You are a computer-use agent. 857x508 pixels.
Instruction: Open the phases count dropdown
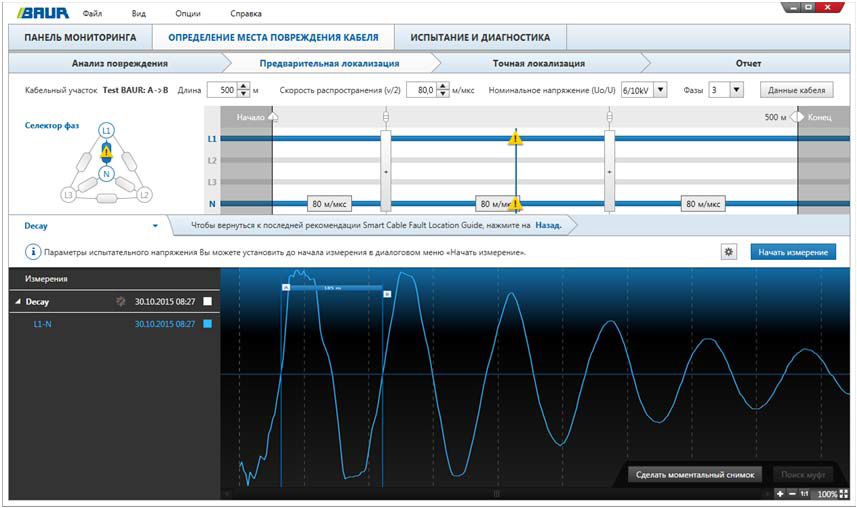pyautogui.click(x=737, y=90)
